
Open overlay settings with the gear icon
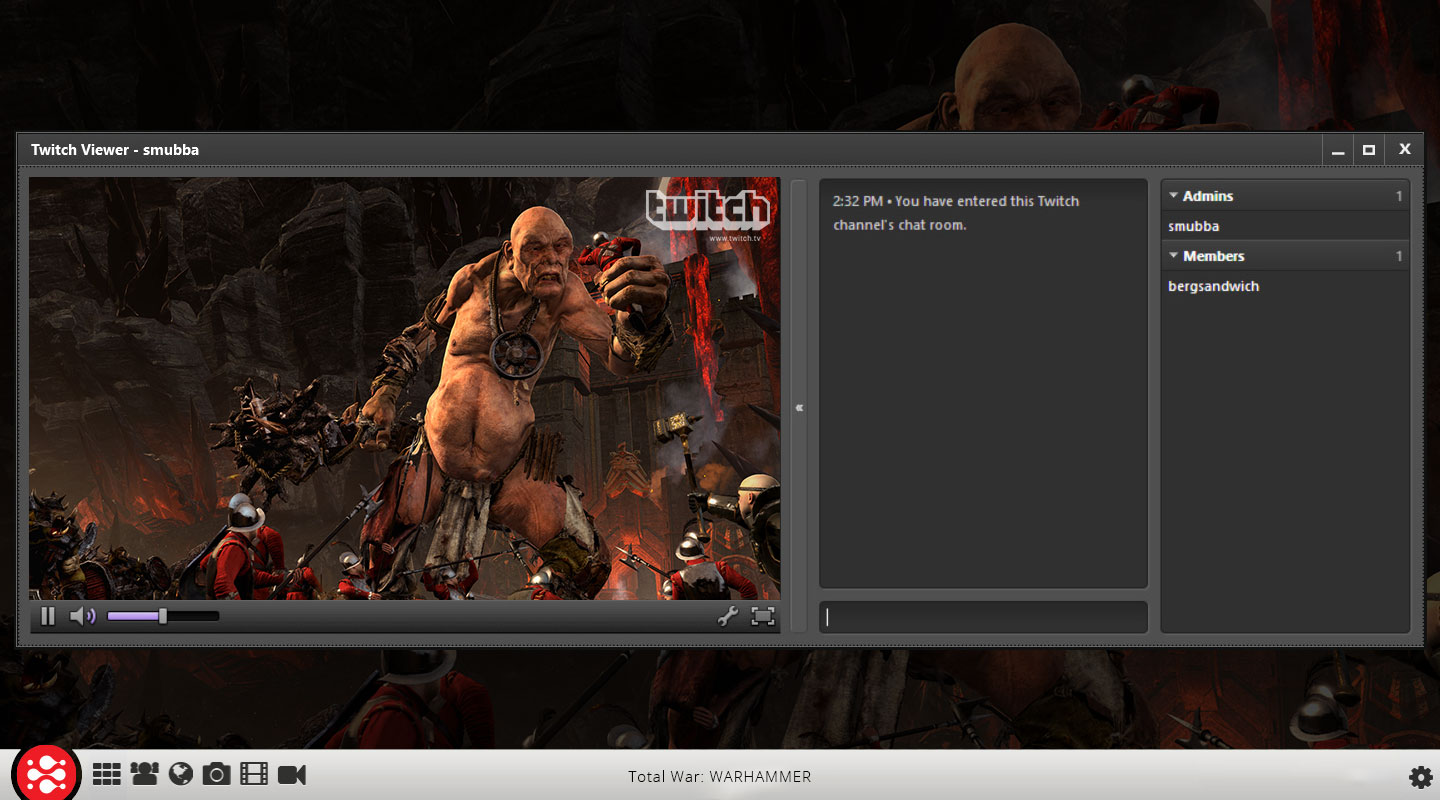1420,777
